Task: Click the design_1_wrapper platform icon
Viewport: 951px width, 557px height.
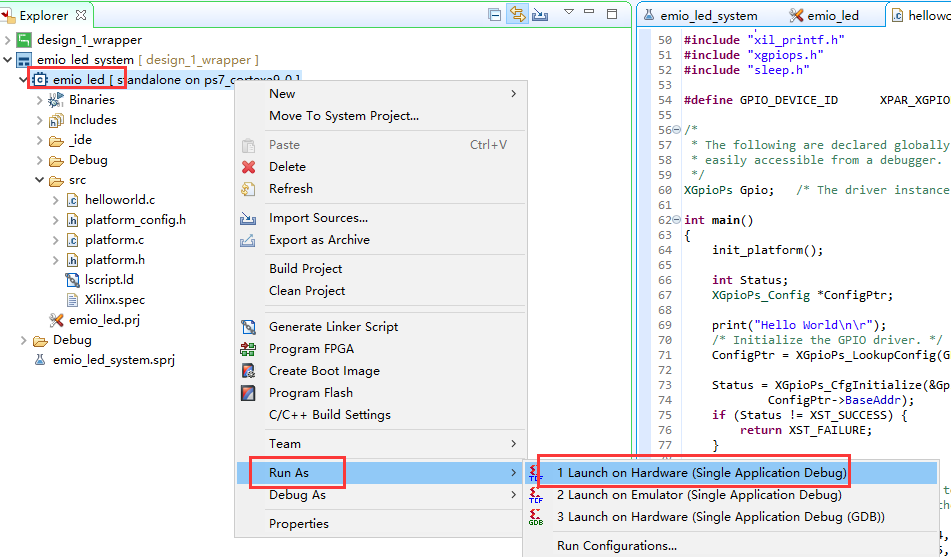Action: (24, 40)
